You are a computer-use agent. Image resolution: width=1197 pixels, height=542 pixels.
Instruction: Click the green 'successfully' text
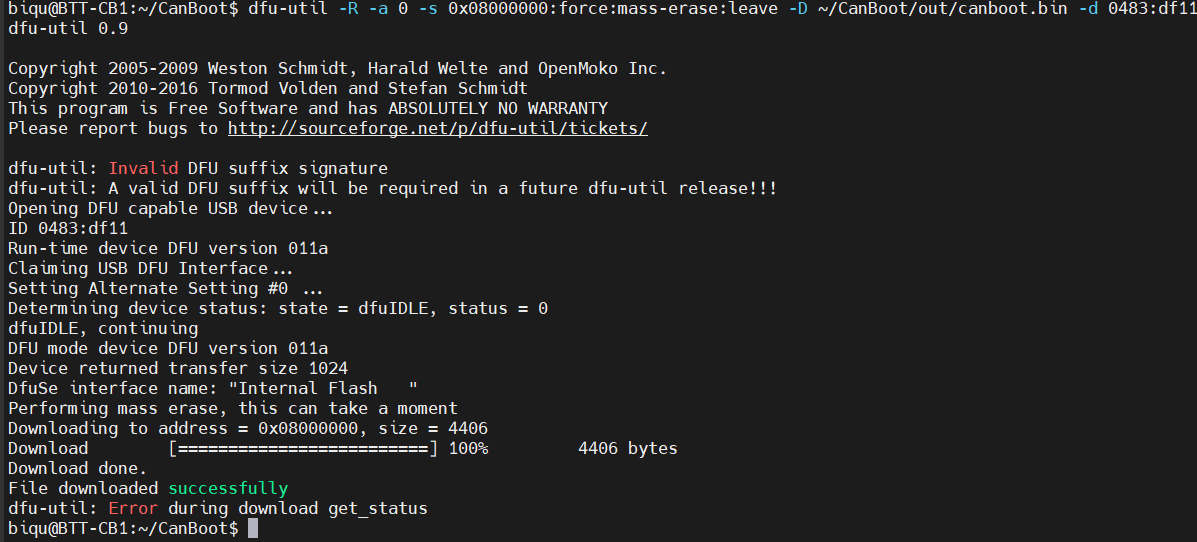[228, 489]
